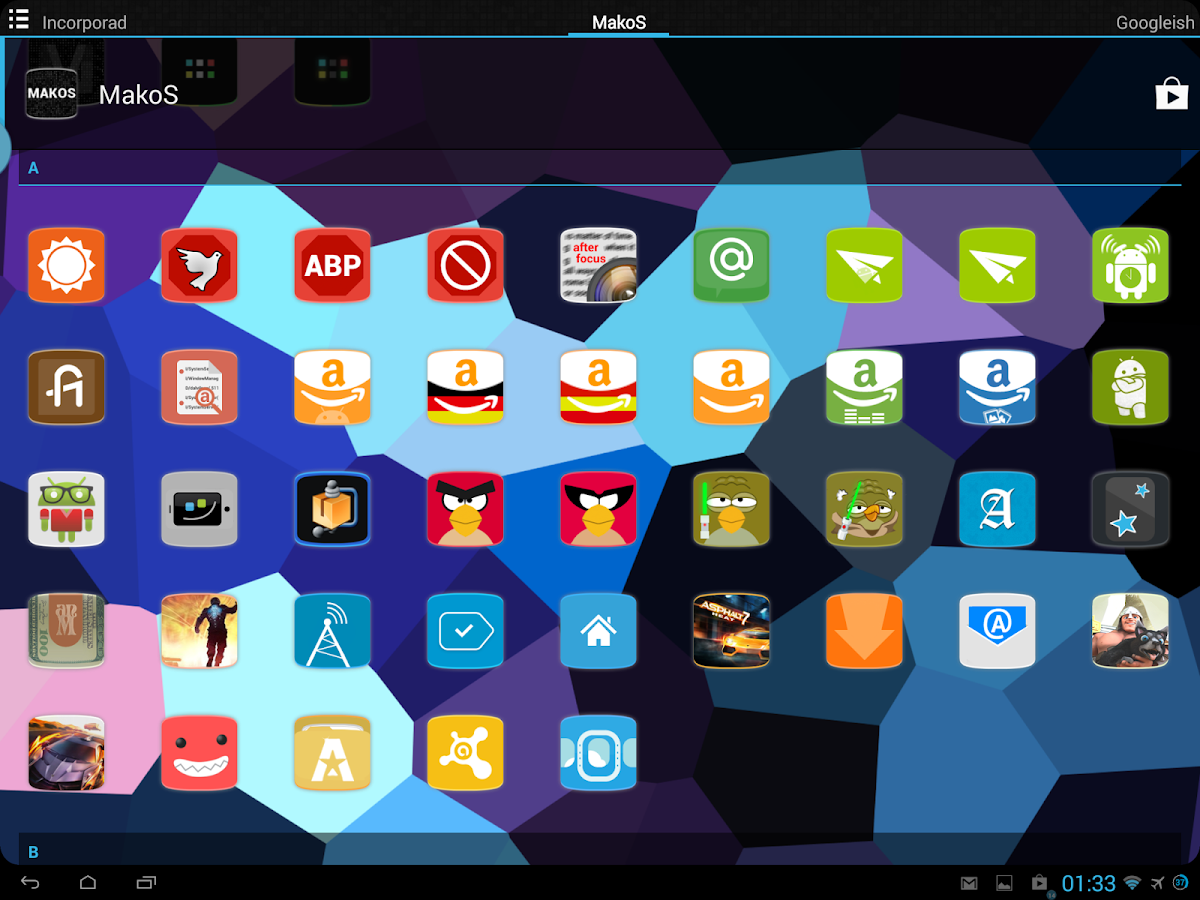The width and height of the screenshot is (1200, 900).
Task: Tap the soldier silhouette explosion game icon
Action: [x=199, y=631]
